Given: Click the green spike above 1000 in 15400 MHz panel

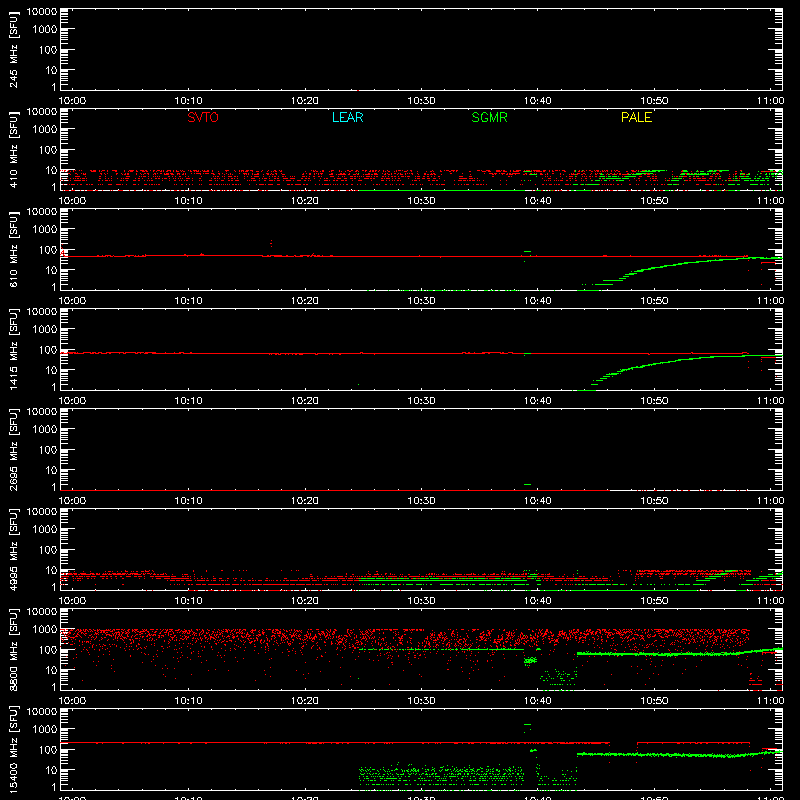Looking at the screenshot, I should tap(527, 724).
